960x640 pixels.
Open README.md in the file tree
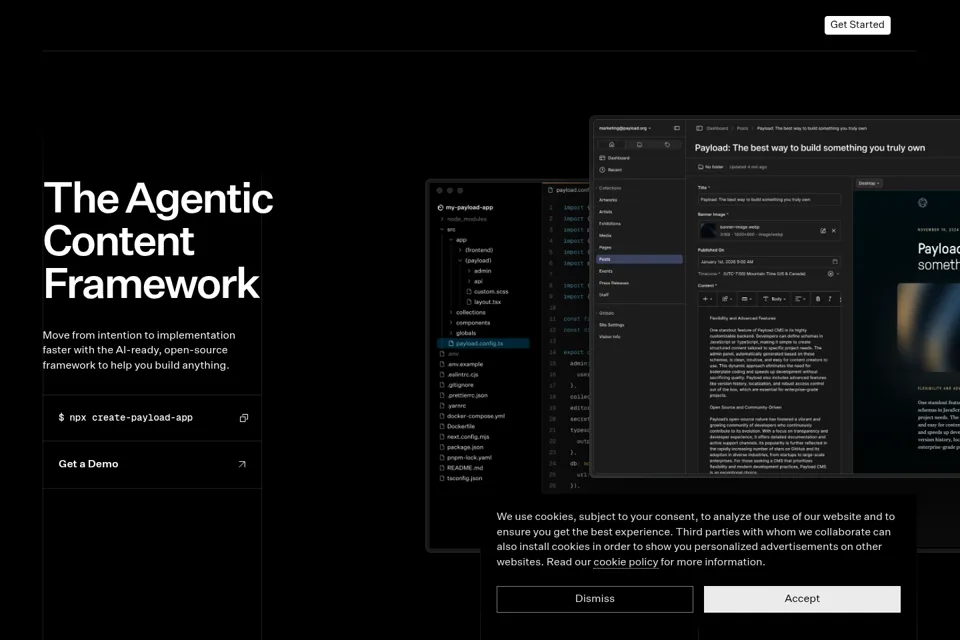coord(461,468)
